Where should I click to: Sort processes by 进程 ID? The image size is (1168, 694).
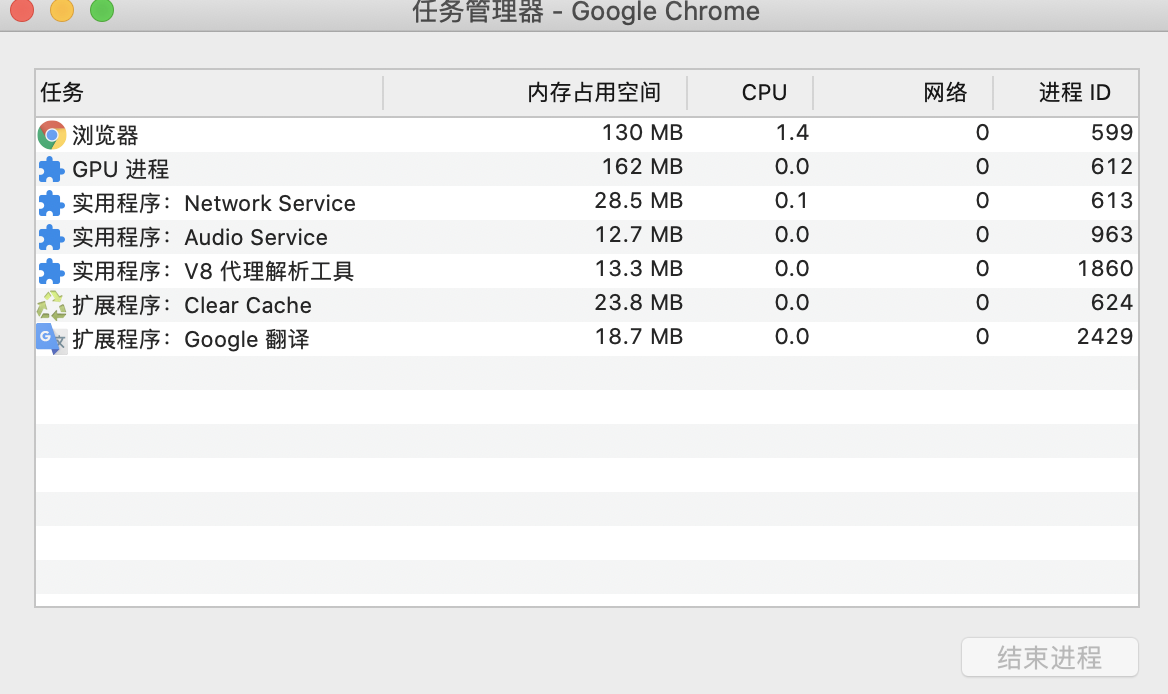click(1075, 92)
